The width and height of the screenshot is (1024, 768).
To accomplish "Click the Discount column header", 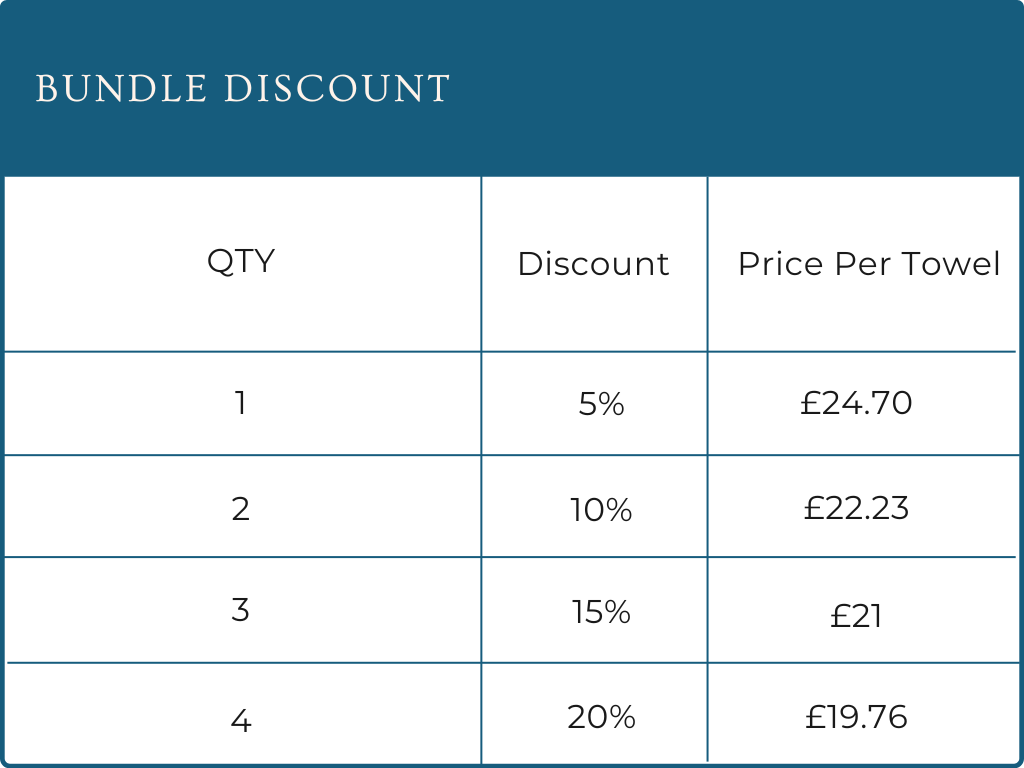I will (593, 264).
